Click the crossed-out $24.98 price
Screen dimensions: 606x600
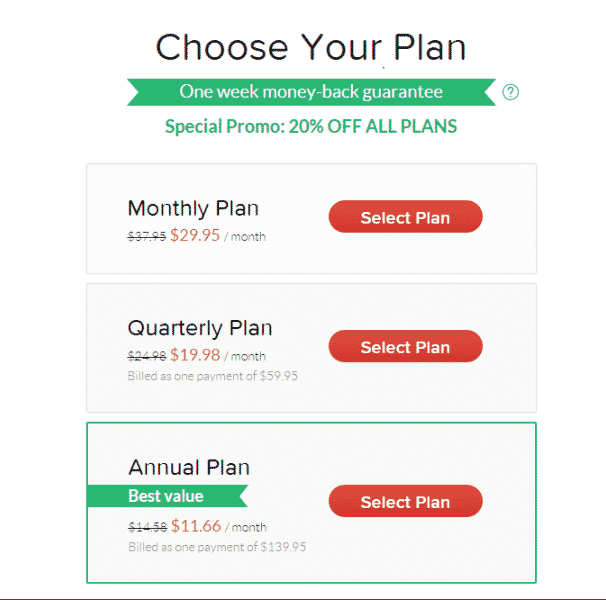pyautogui.click(x=147, y=356)
